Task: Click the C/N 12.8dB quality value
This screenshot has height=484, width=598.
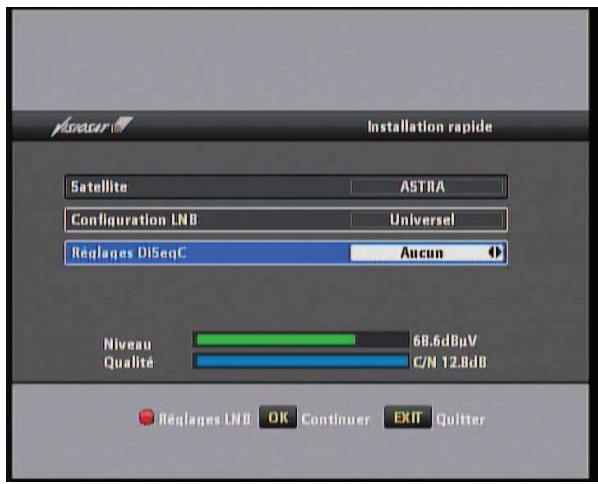Action: 450,362
